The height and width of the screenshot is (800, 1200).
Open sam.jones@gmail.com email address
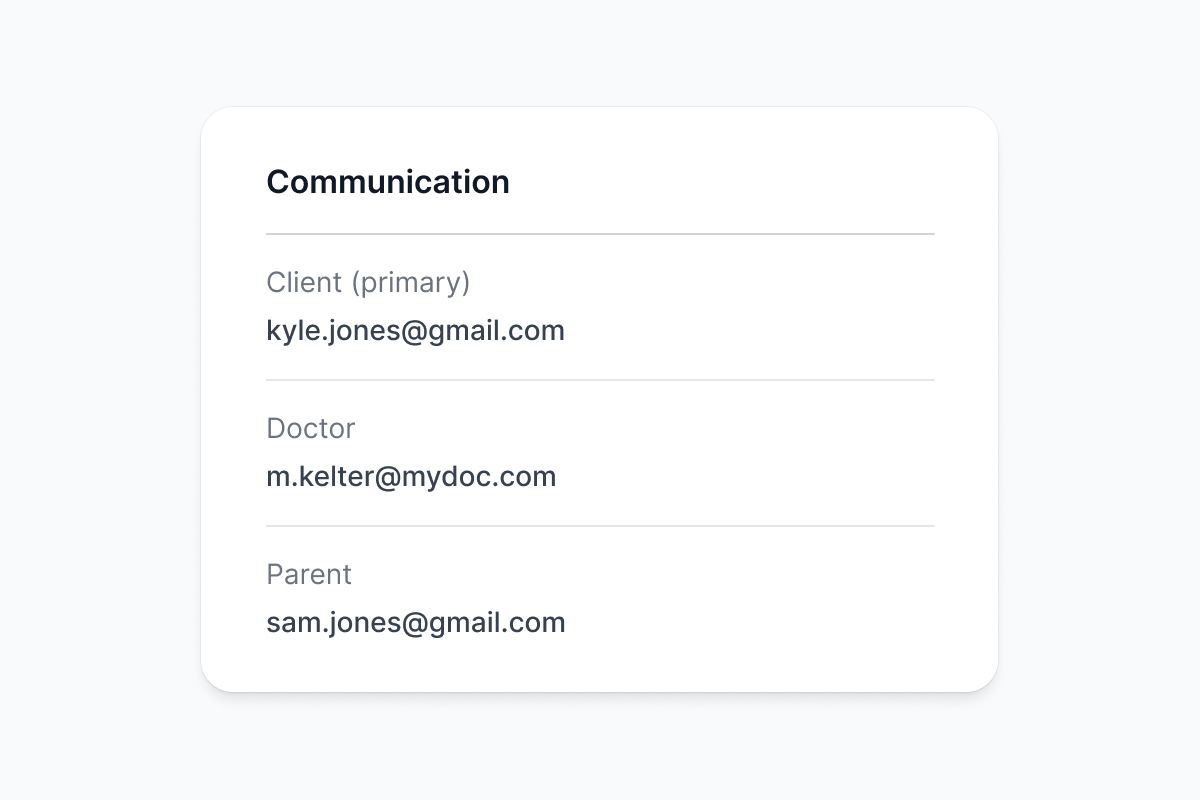click(415, 623)
